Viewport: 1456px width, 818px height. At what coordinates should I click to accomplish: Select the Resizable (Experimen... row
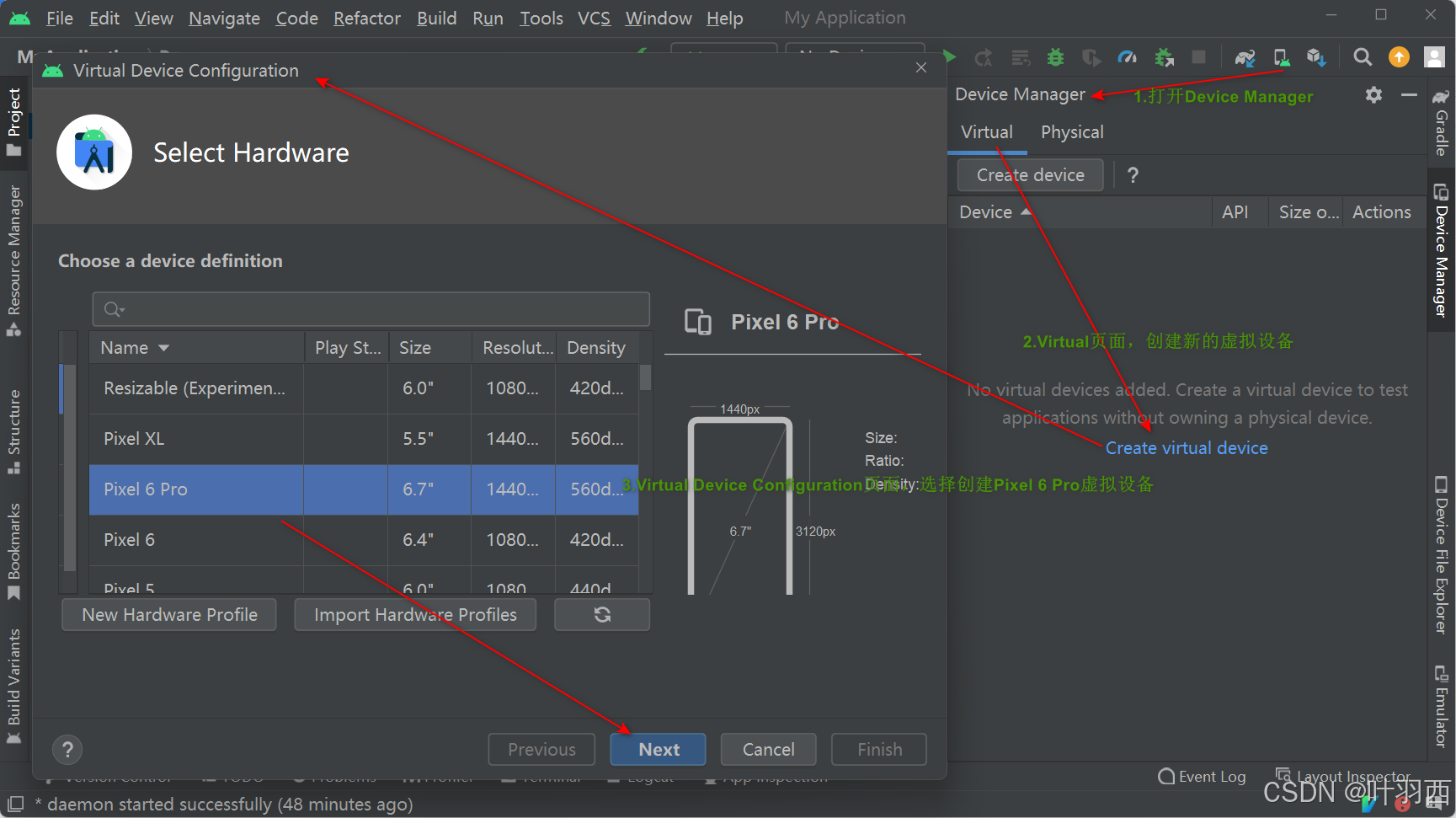point(364,388)
